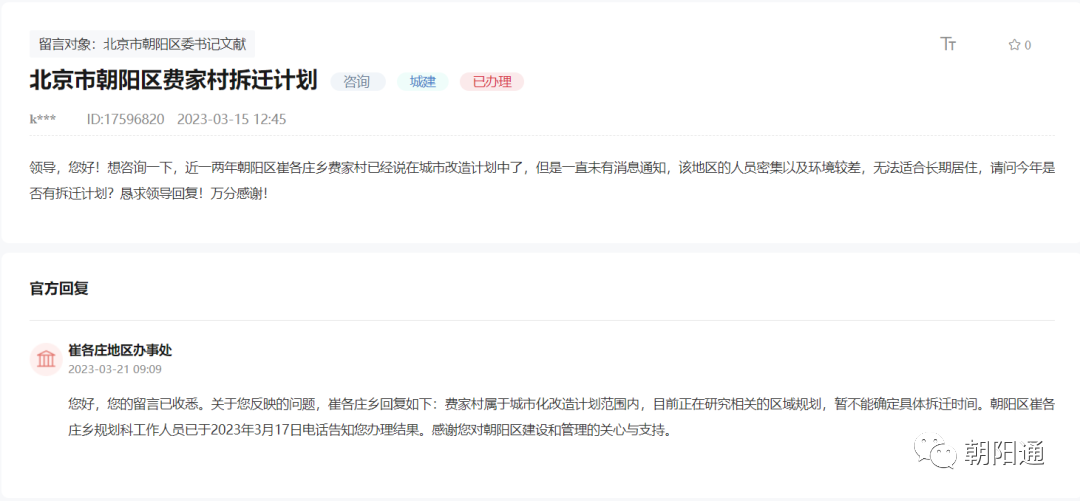Select the 城建 topic tag
The image size is (1080, 501).
tap(423, 82)
